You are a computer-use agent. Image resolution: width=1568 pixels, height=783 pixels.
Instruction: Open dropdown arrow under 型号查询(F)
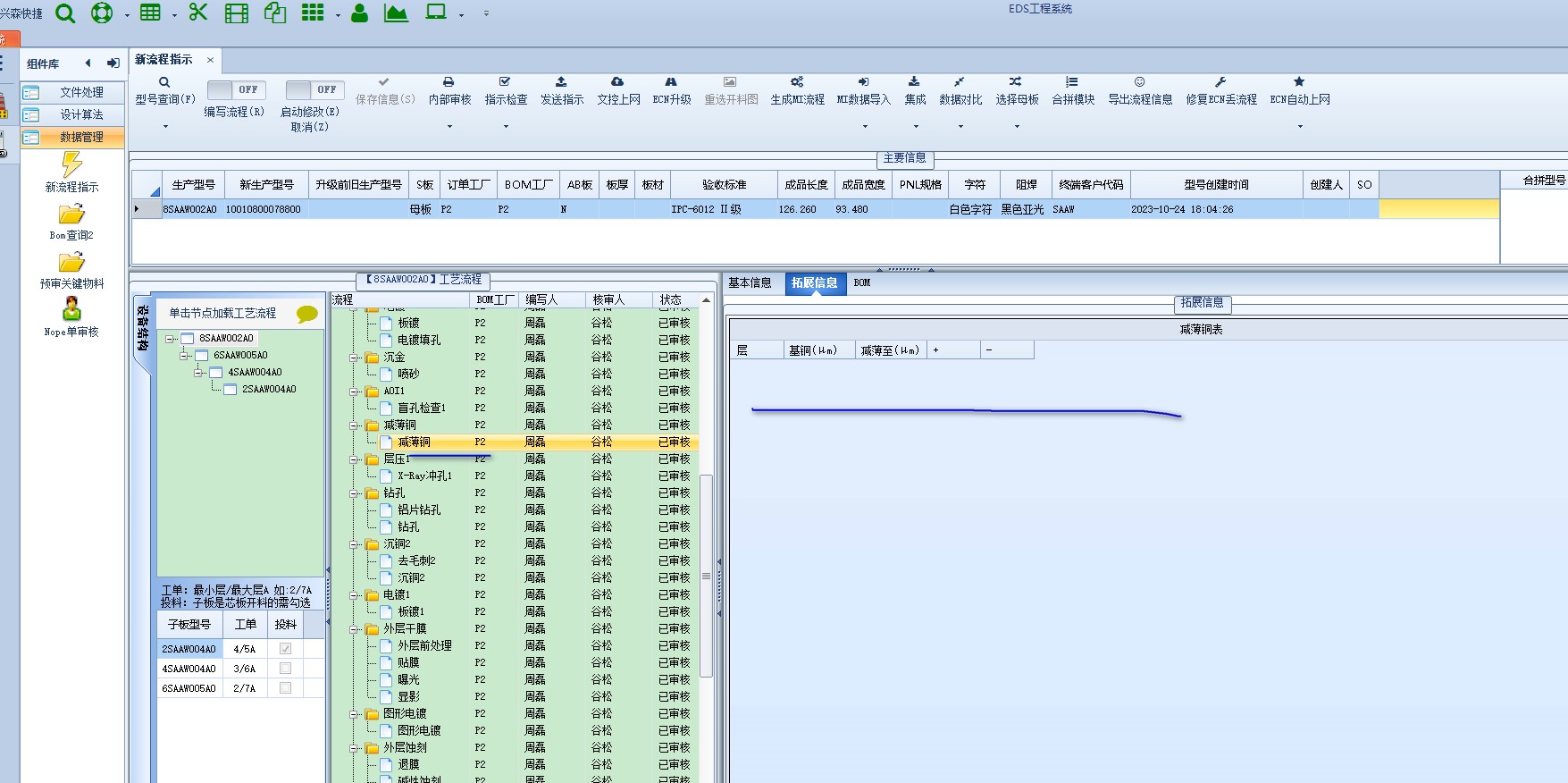(x=165, y=127)
